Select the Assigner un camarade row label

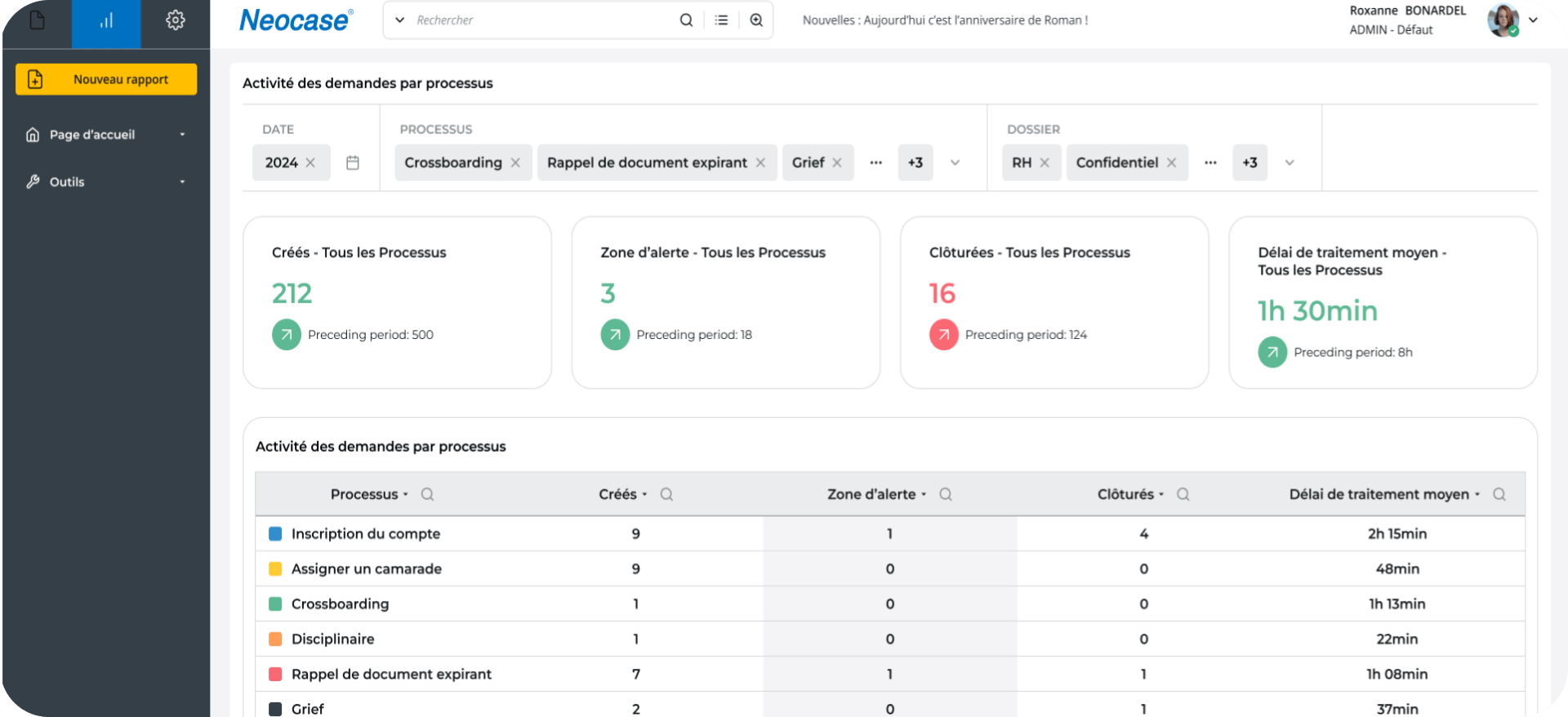(x=367, y=569)
